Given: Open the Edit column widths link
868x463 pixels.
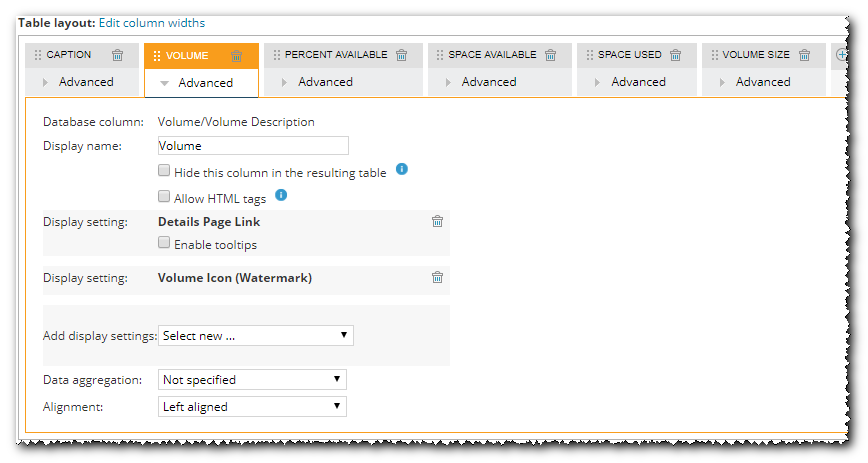Looking at the screenshot, I should coord(152,23).
